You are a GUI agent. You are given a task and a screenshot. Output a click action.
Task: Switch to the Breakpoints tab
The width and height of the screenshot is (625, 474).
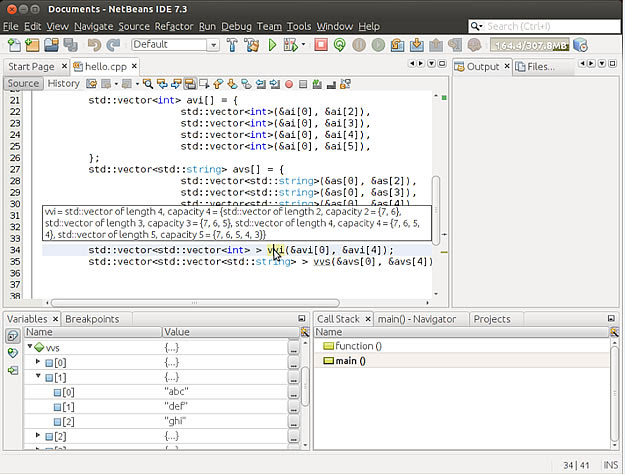92,319
